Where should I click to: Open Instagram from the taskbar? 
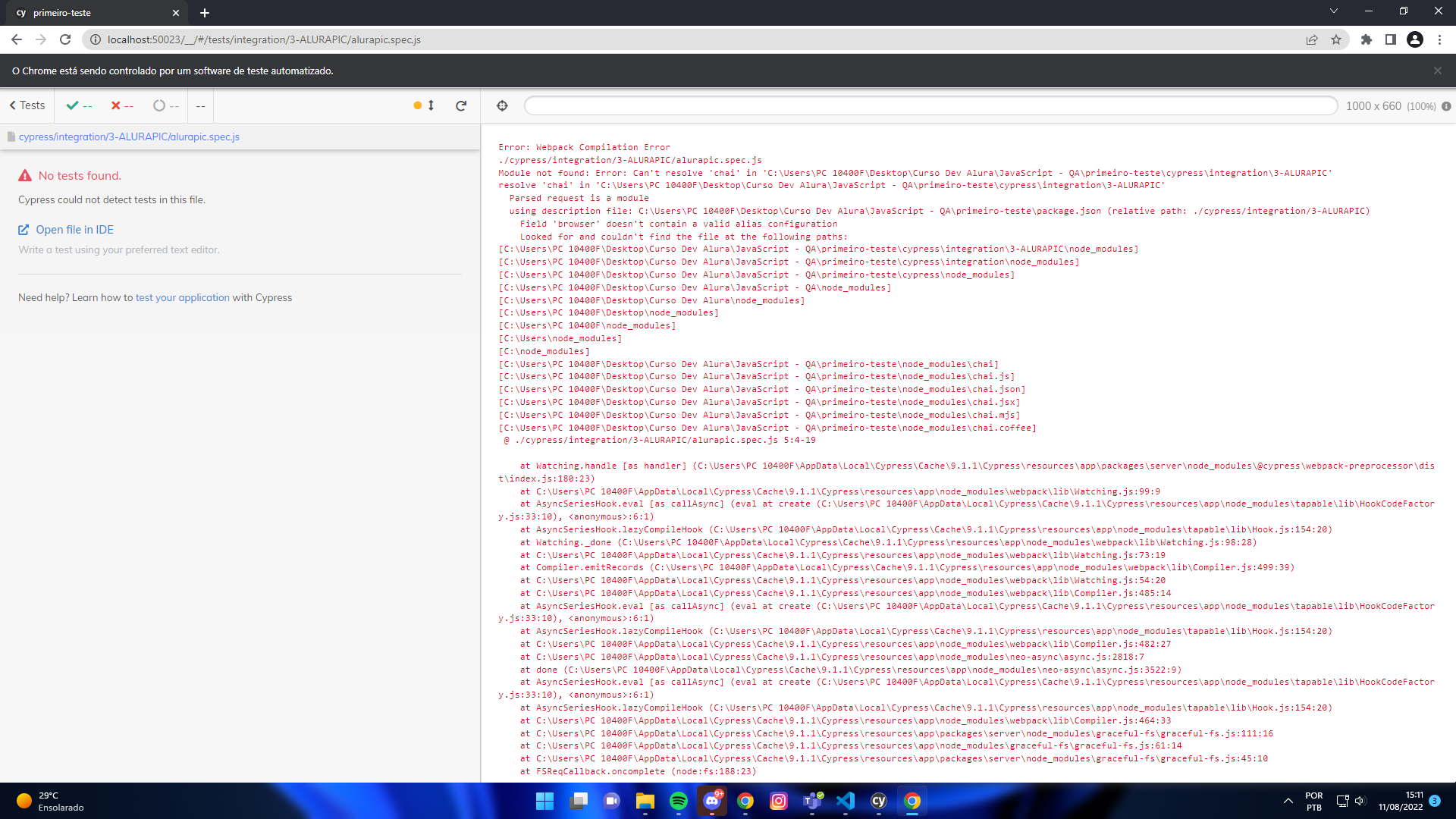pos(779,801)
